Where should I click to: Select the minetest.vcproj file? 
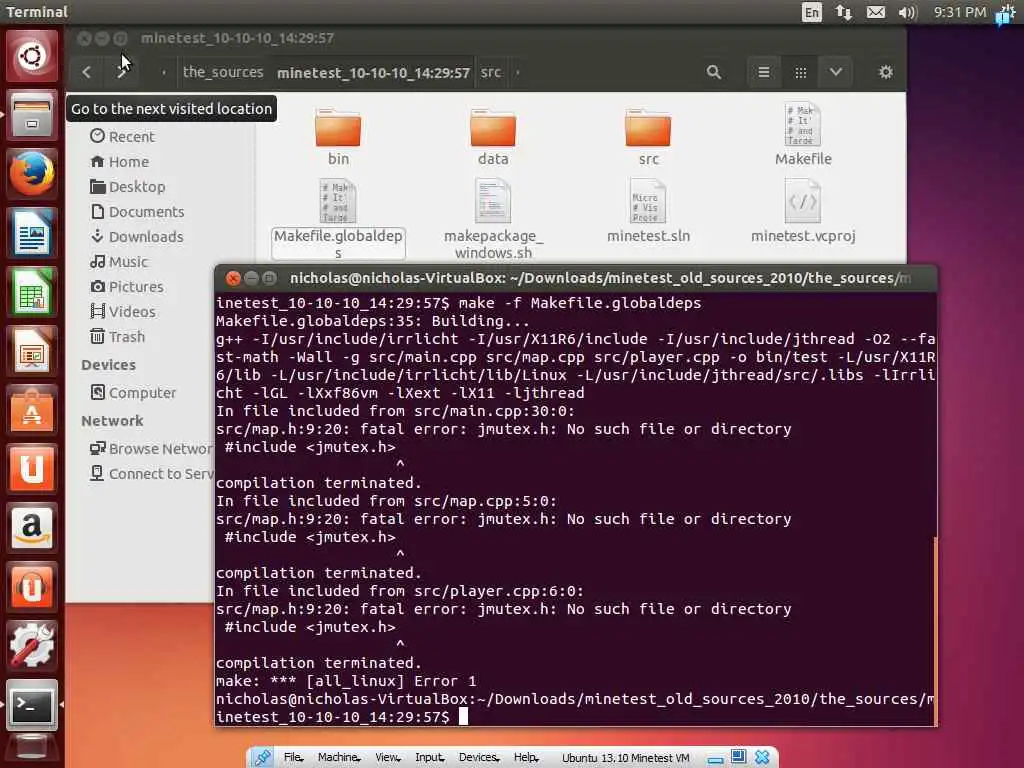[803, 211]
